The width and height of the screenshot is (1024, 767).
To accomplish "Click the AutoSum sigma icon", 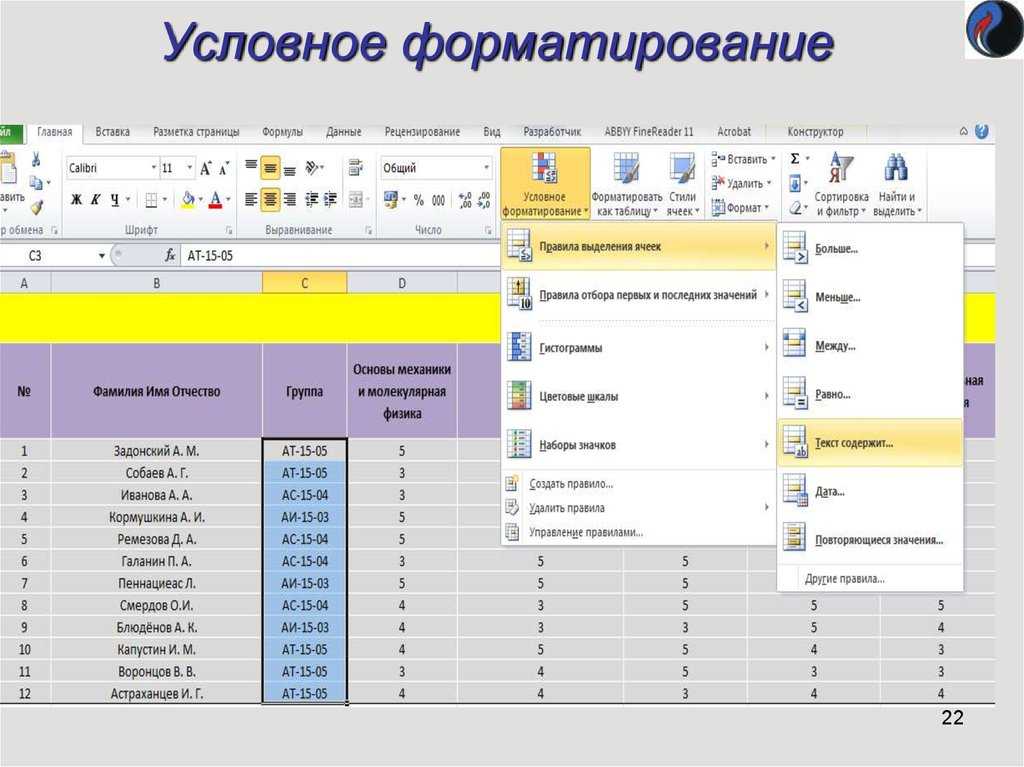I will point(795,159).
